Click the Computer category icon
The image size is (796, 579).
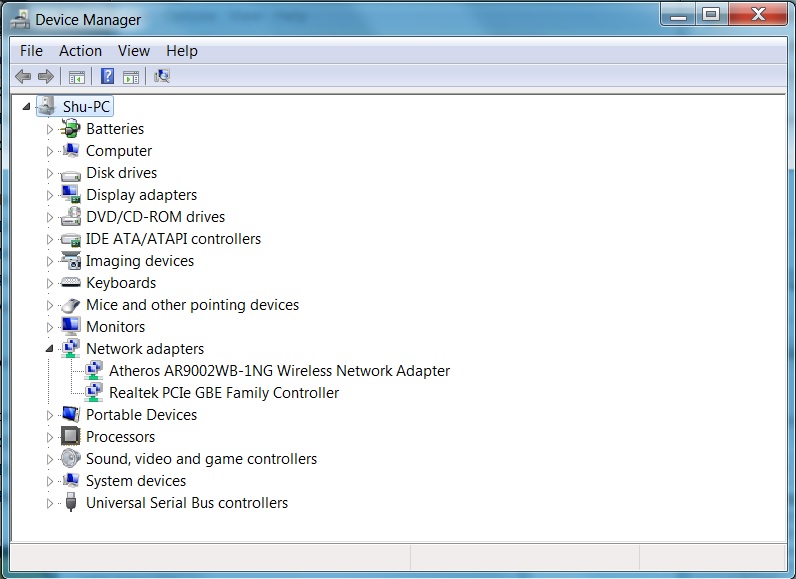[x=70, y=150]
